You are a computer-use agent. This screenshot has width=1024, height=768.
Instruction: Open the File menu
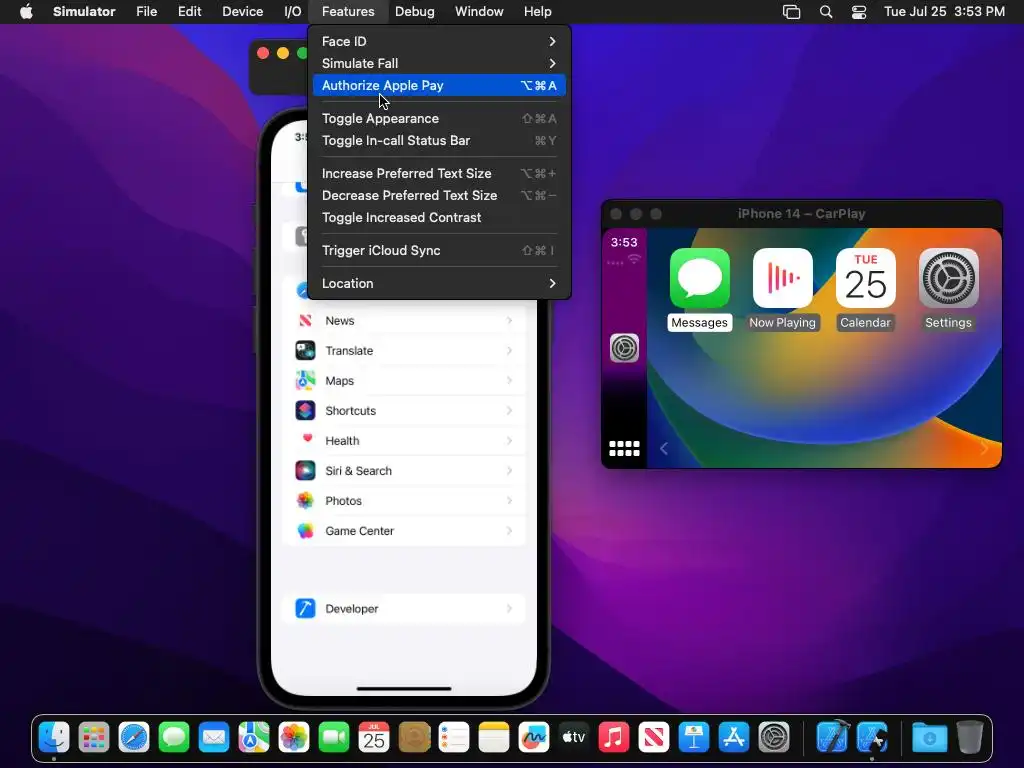pyautogui.click(x=146, y=12)
